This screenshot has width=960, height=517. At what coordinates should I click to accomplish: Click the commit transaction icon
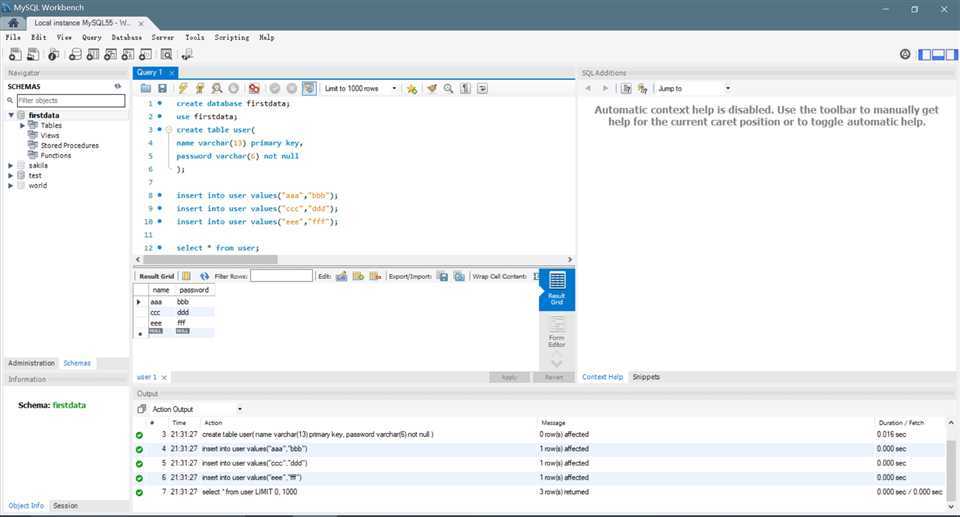click(x=275, y=88)
